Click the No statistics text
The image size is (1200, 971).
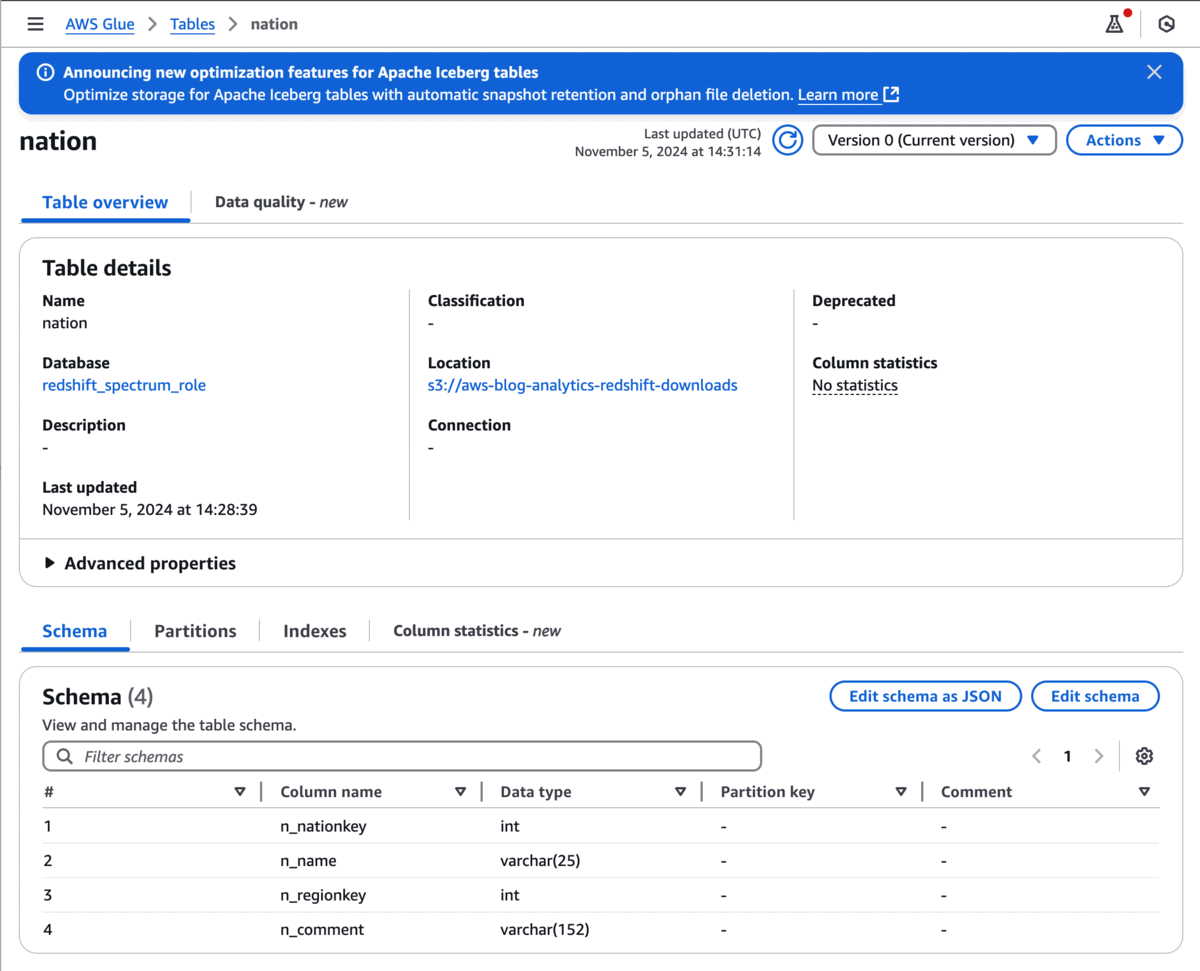pos(855,385)
